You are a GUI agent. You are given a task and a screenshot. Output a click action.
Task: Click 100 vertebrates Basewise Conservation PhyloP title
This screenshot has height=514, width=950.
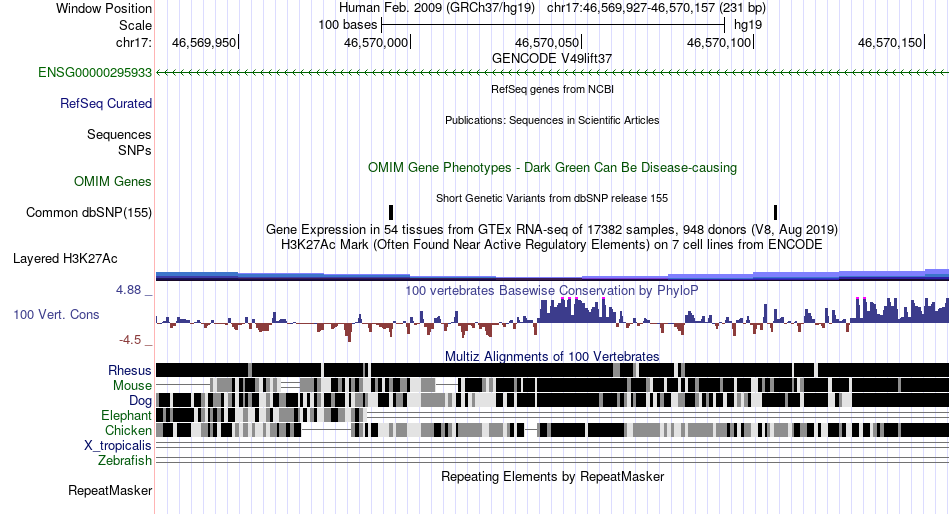tap(552, 290)
